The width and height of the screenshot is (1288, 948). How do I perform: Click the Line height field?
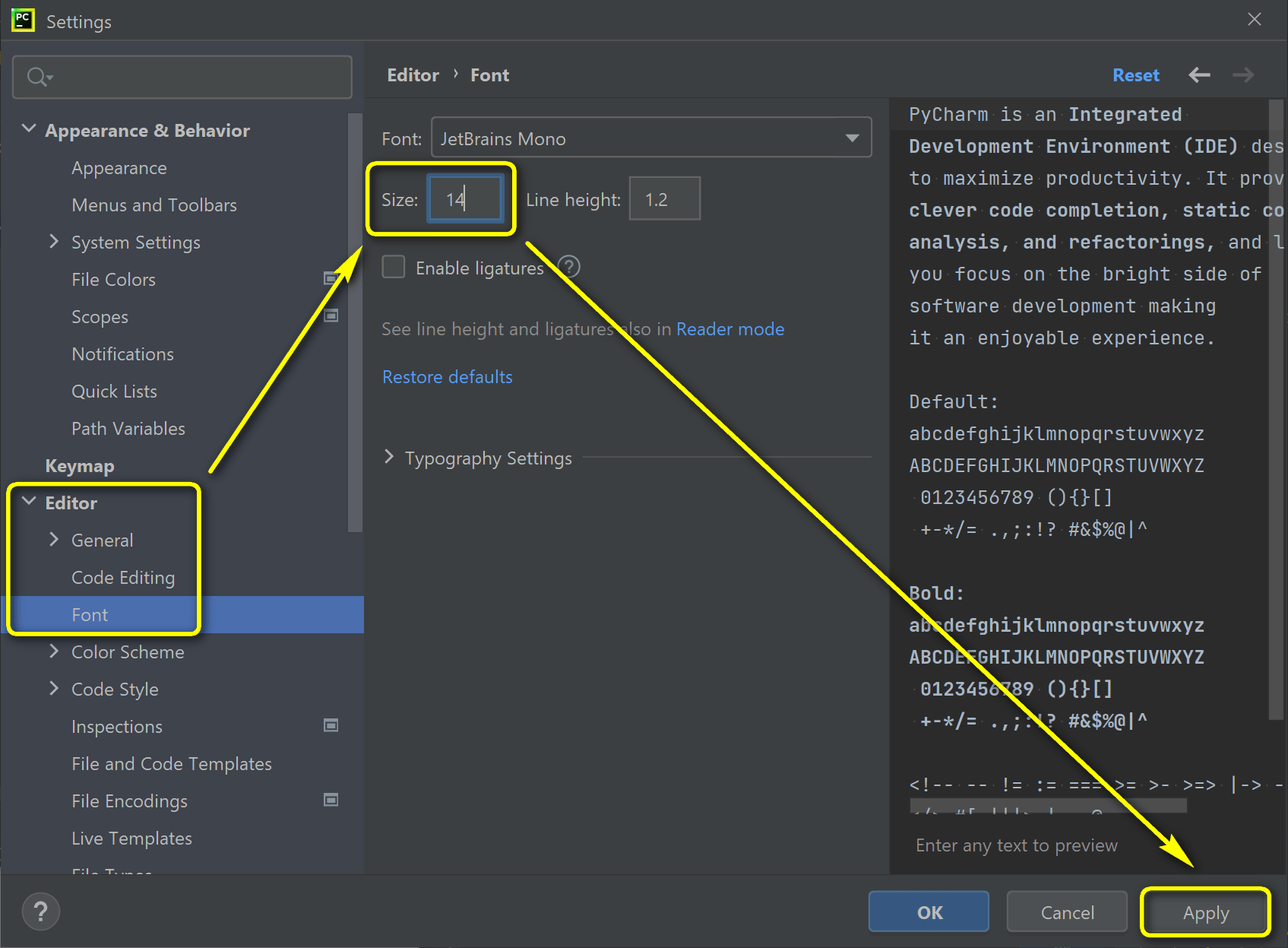coord(665,198)
